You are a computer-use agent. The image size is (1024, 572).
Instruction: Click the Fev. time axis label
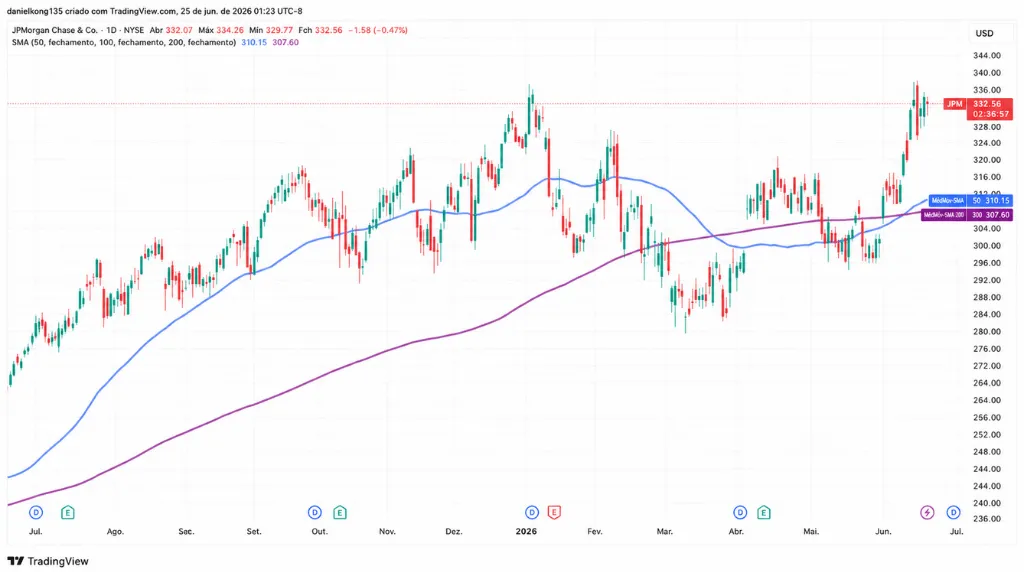coord(594,532)
